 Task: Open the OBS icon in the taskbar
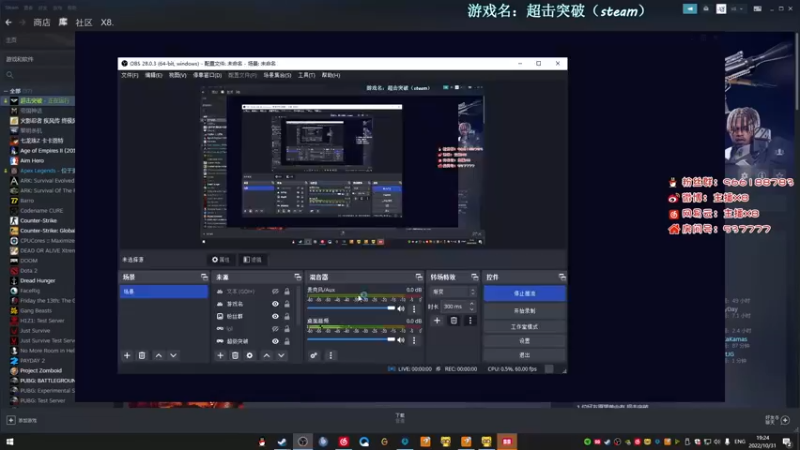pyautogui.click(x=303, y=441)
